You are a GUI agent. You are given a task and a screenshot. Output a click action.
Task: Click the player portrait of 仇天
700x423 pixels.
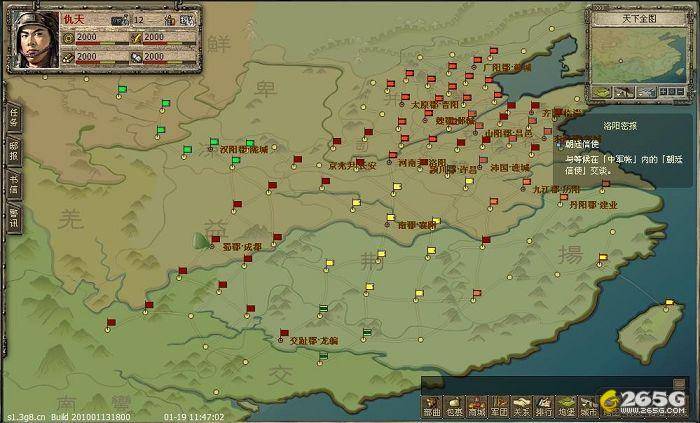(x=32, y=34)
